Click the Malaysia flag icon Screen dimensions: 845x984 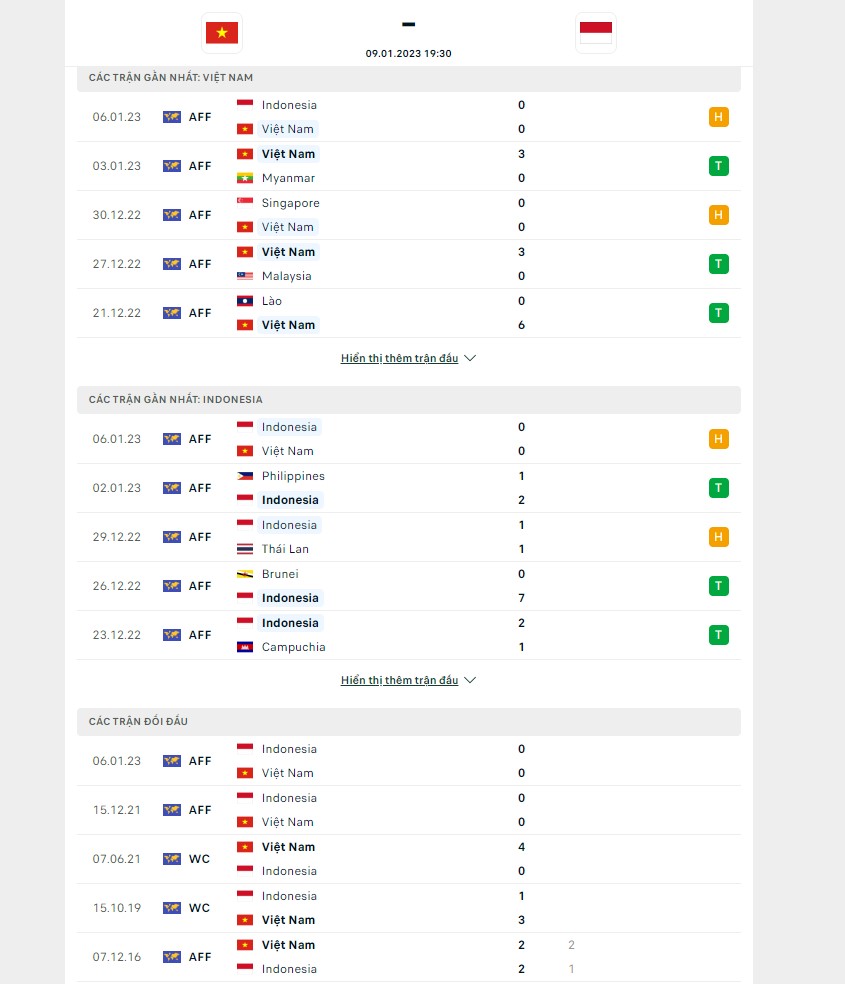pos(244,276)
